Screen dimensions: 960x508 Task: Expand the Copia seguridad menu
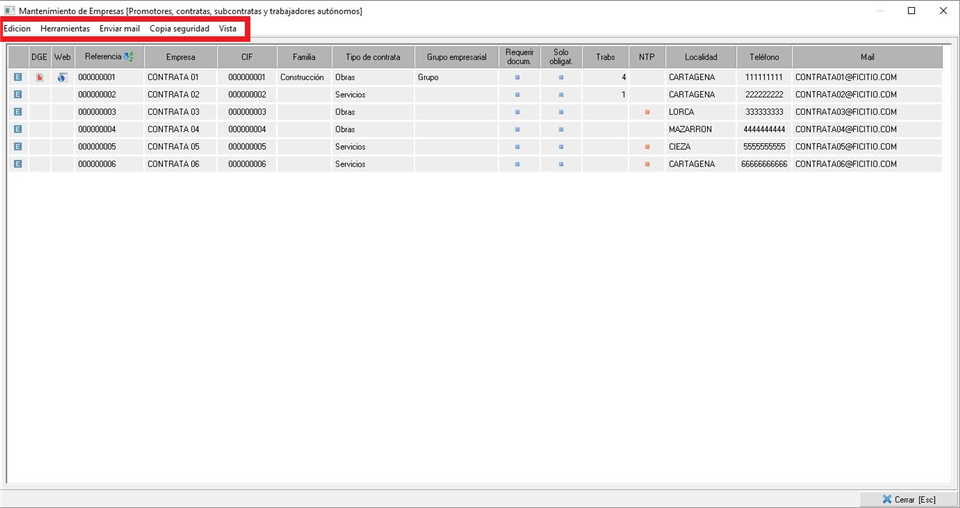coord(179,29)
